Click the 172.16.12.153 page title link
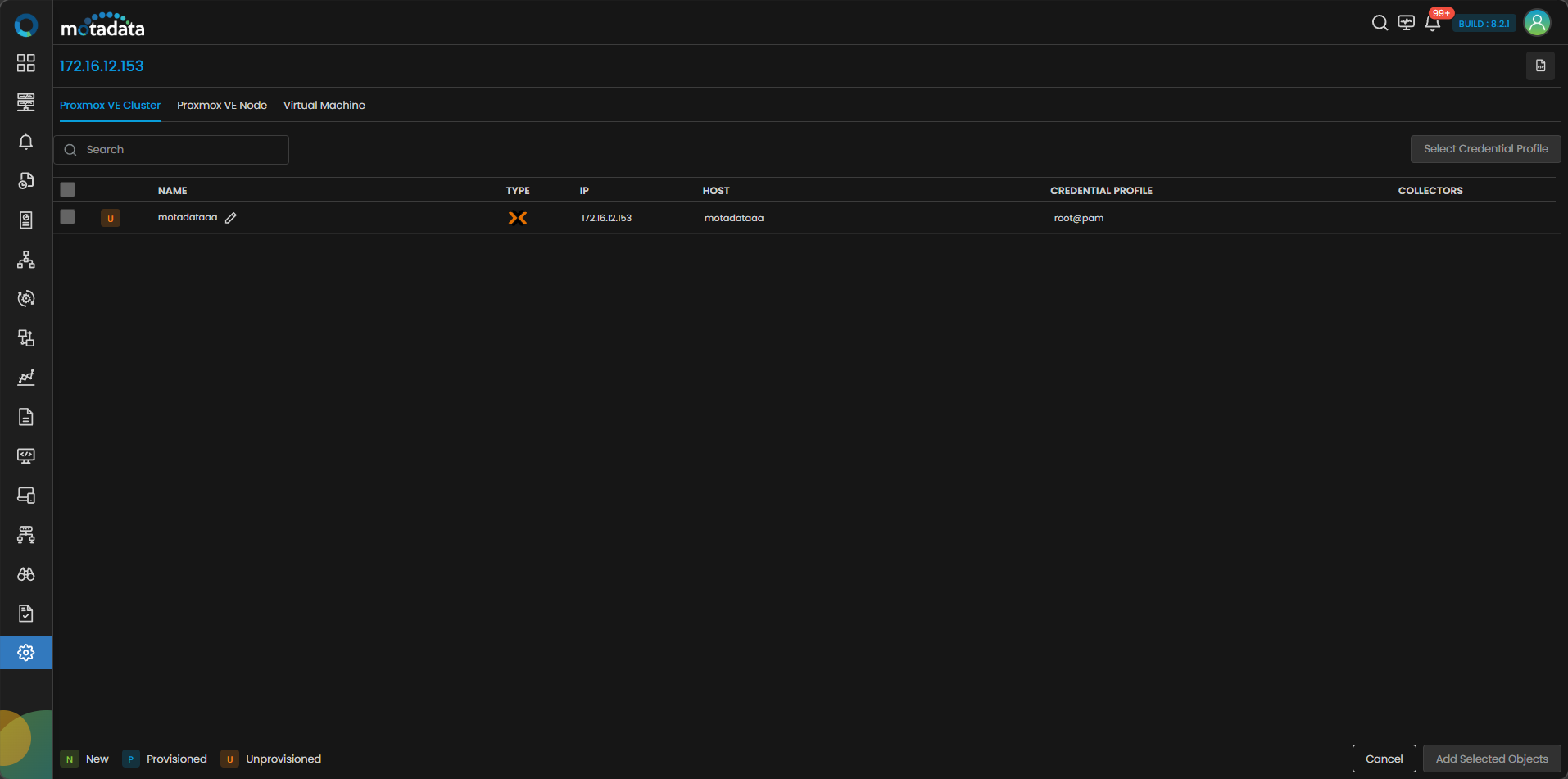This screenshot has width=1568, height=779. (102, 66)
